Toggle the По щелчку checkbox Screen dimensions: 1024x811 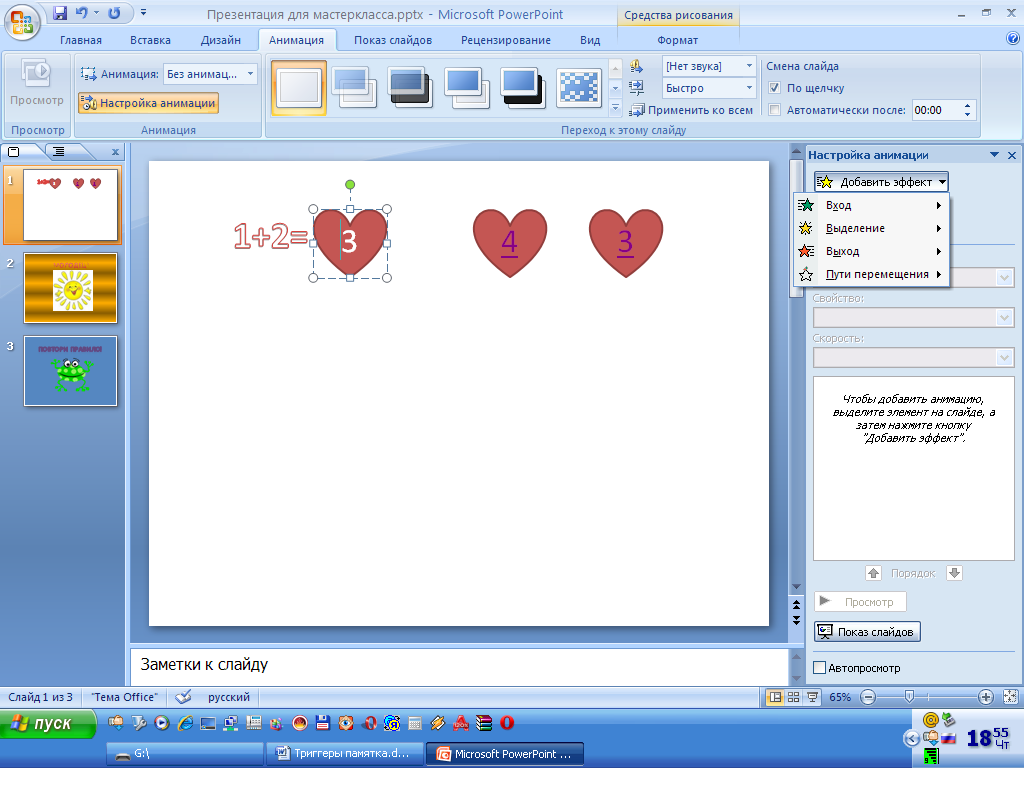(x=775, y=88)
